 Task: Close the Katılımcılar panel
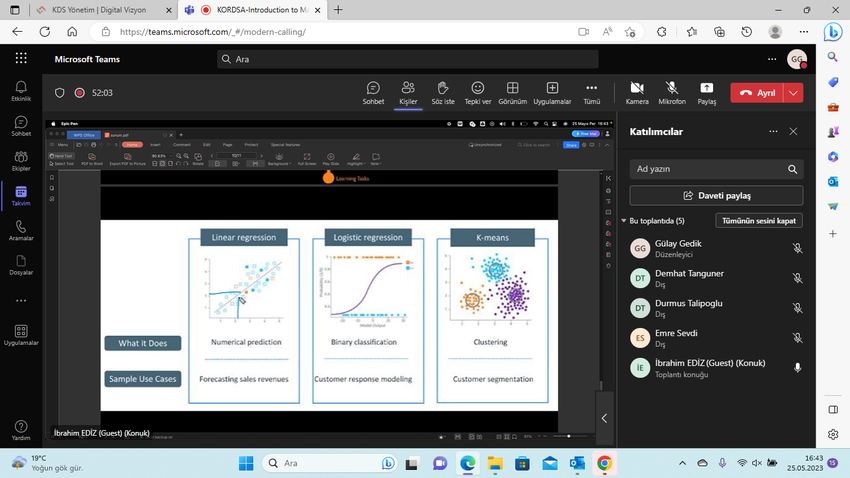(x=793, y=131)
